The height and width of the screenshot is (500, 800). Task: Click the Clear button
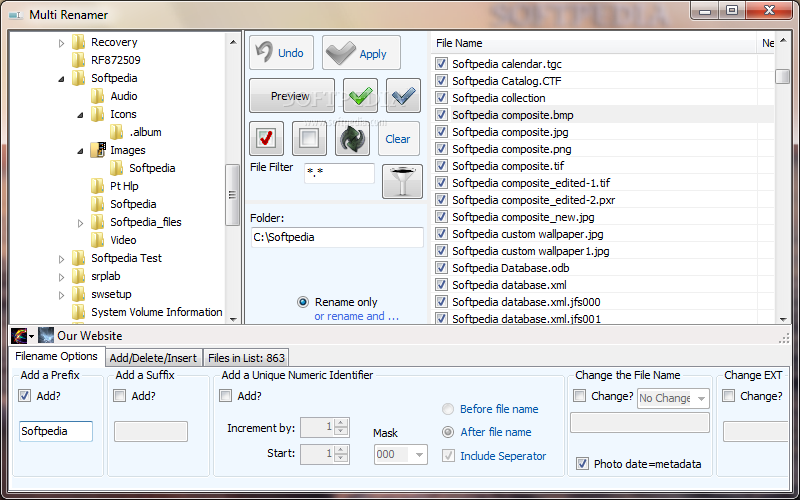click(x=398, y=138)
